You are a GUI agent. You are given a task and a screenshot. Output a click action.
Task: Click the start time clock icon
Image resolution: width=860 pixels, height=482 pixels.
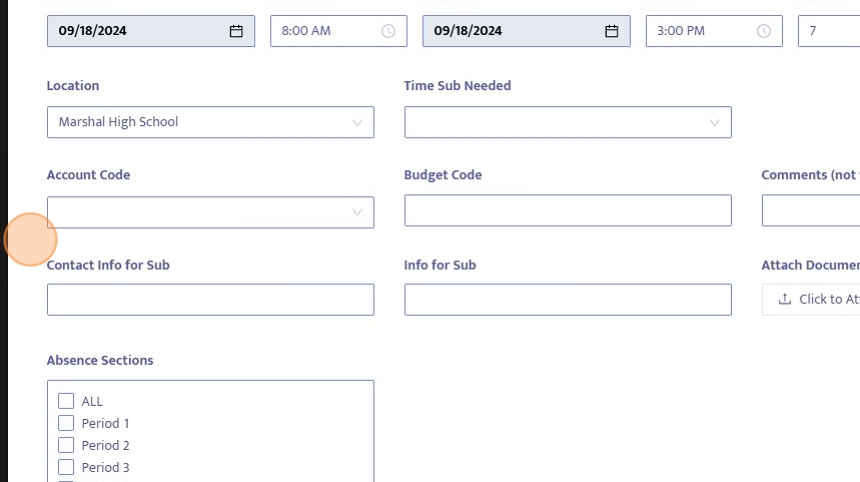click(x=388, y=31)
